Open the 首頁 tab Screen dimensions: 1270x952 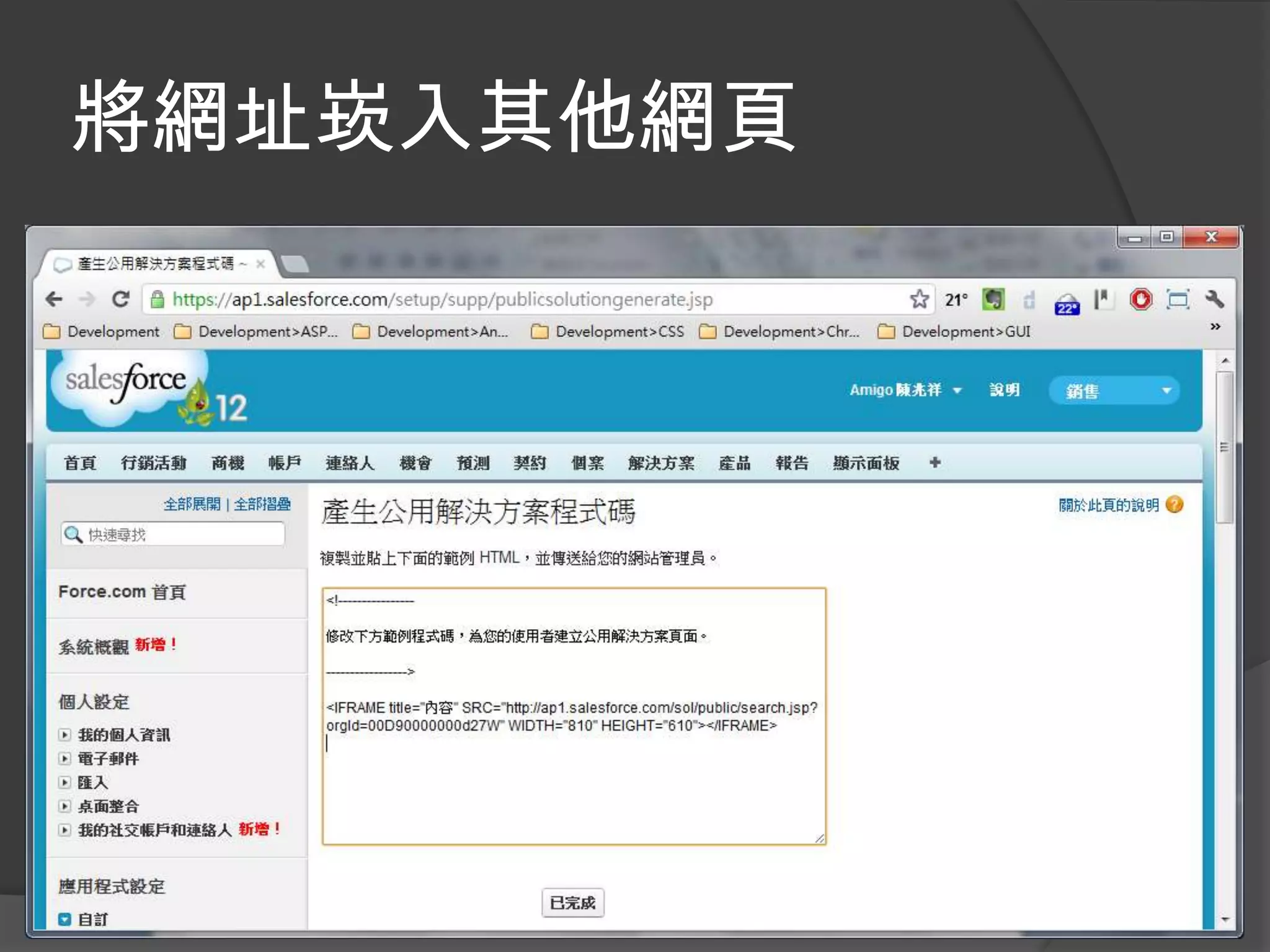(80, 463)
